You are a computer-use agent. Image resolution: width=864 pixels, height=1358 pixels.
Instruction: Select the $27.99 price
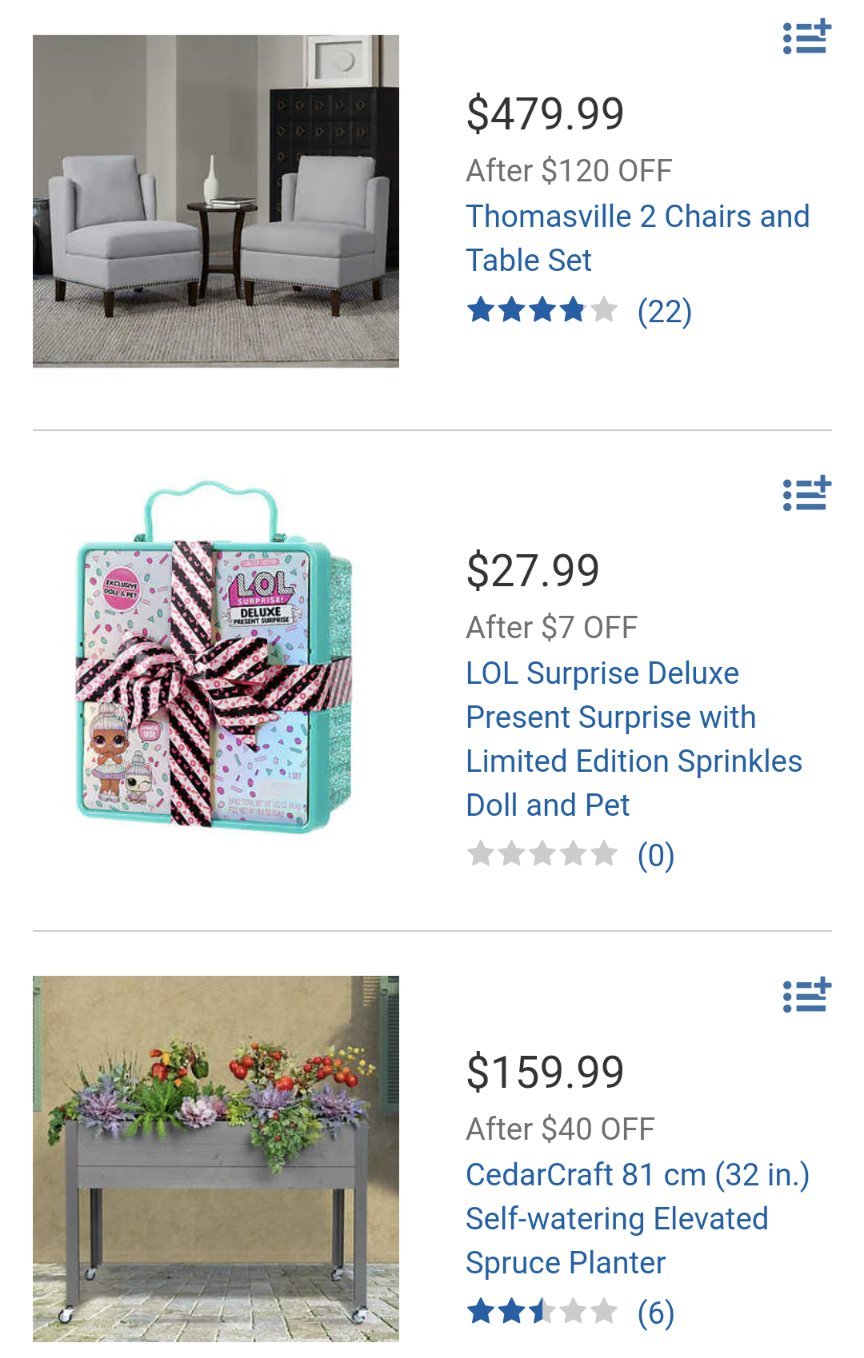click(x=533, y=570)
